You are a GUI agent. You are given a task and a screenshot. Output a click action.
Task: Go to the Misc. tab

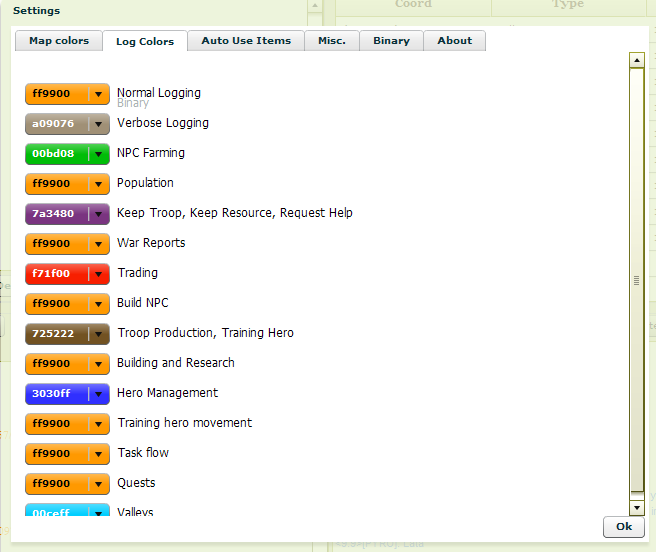click(x=332, y=41)
